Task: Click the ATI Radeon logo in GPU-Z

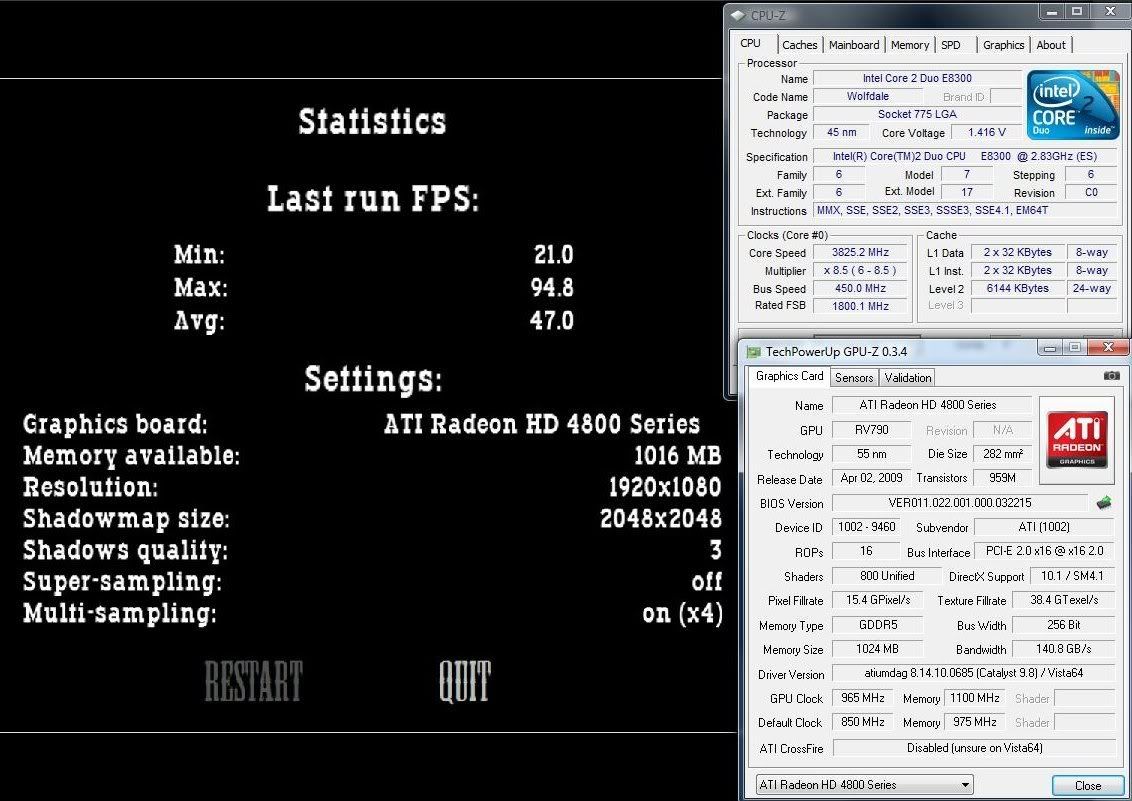Action: coord(1076,439)
